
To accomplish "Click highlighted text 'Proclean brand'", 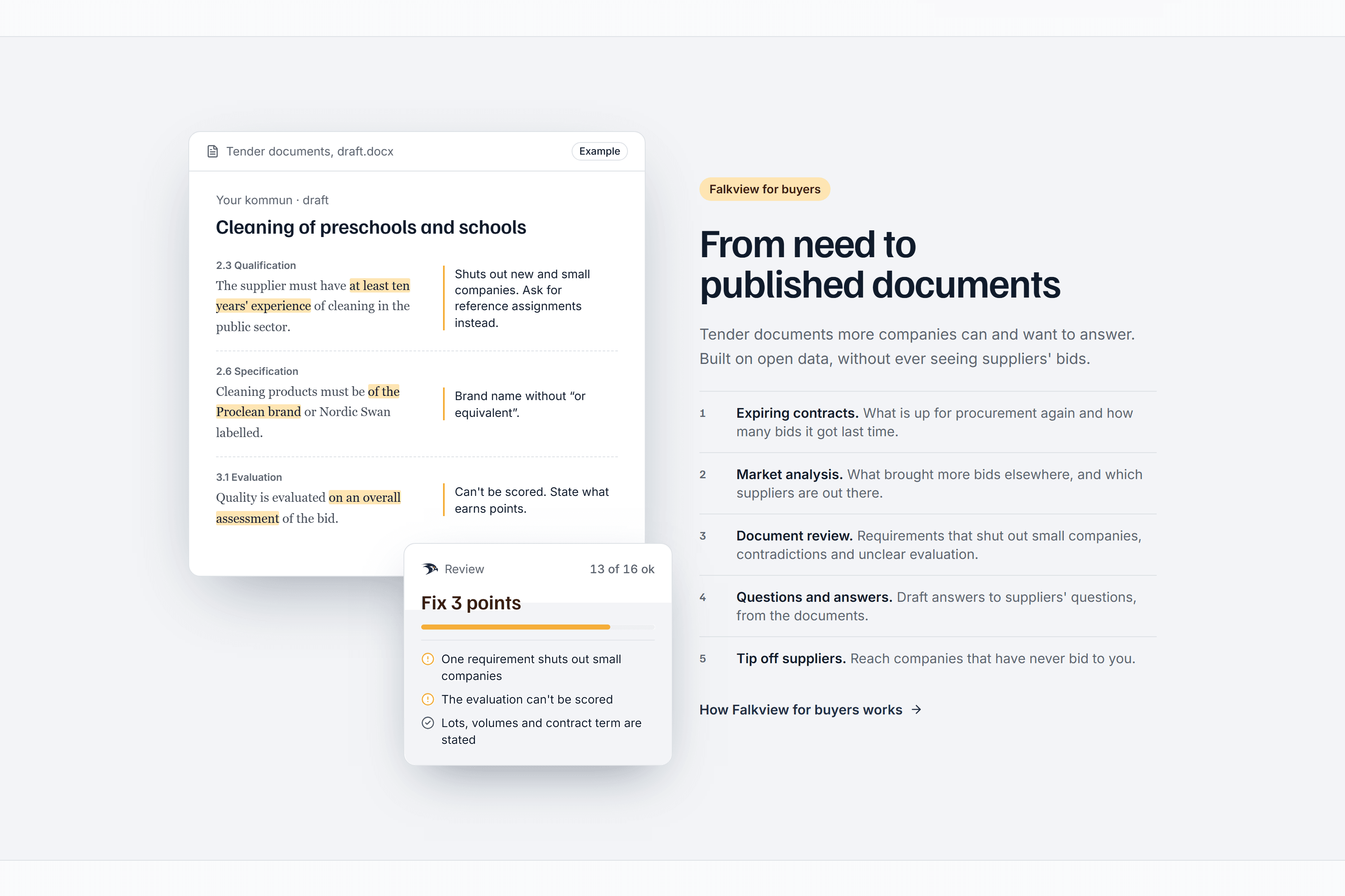I will click(258, 411).
